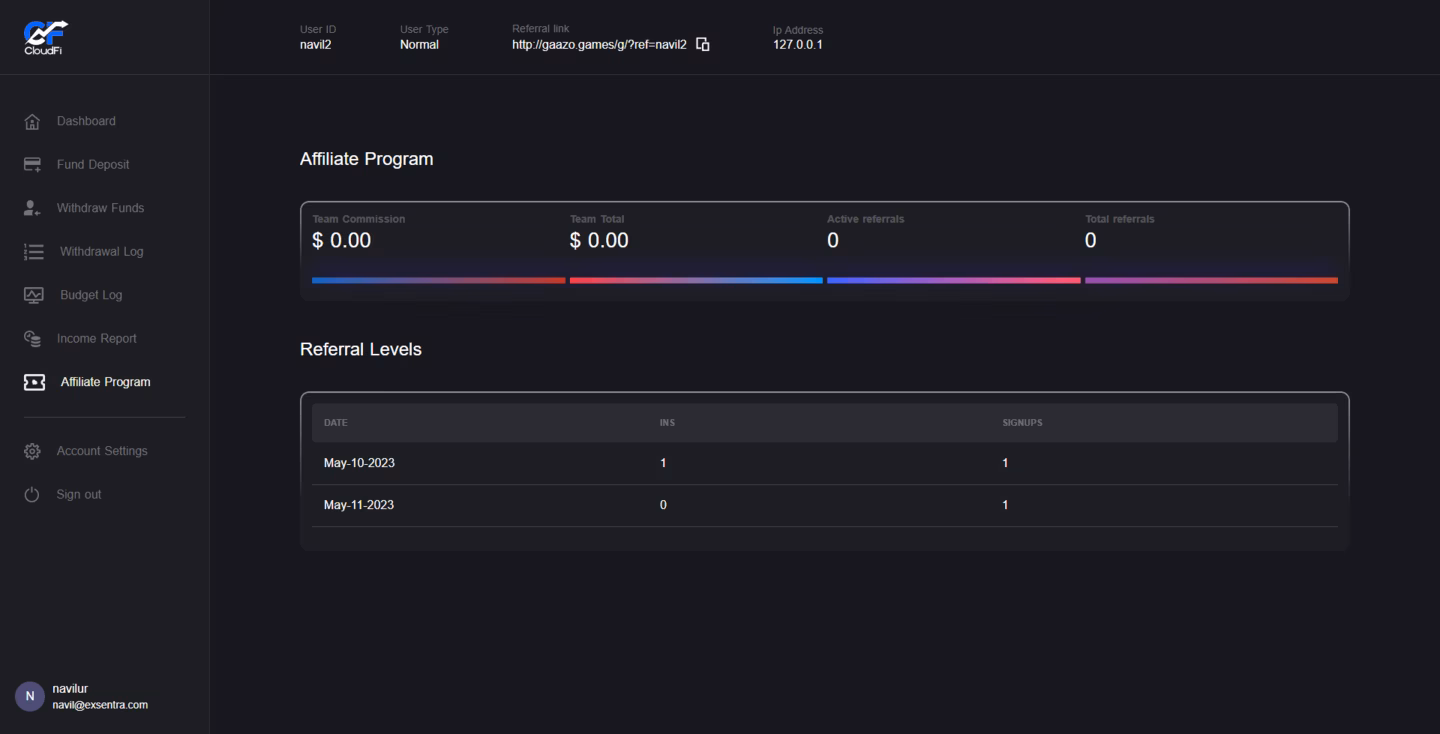The height and width of the screenshot is (734, 1440).
Task: Open the Income Report page
Action: tap(96, 339)
